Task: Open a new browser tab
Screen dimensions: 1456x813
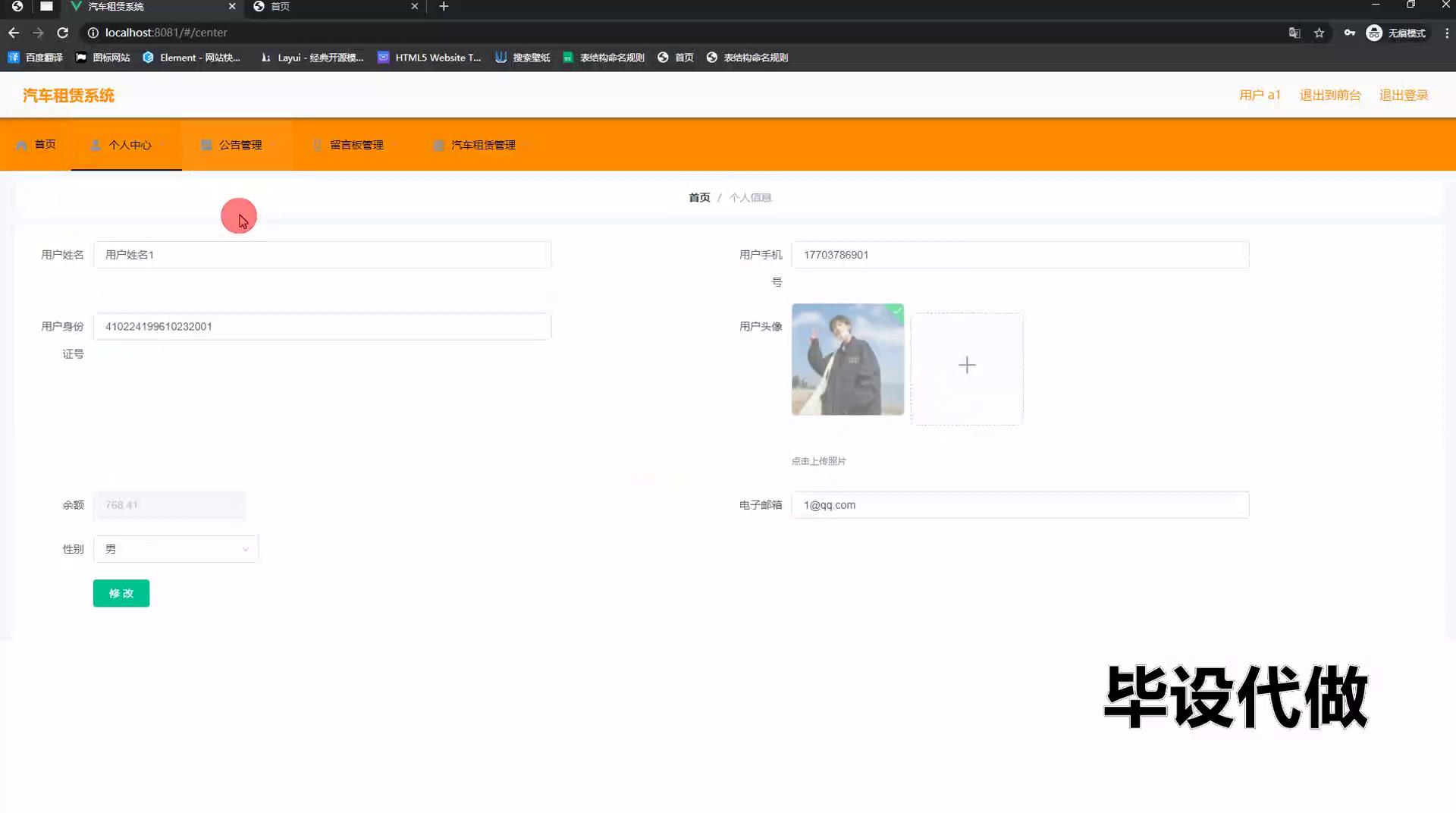Action: pos(444,6)
